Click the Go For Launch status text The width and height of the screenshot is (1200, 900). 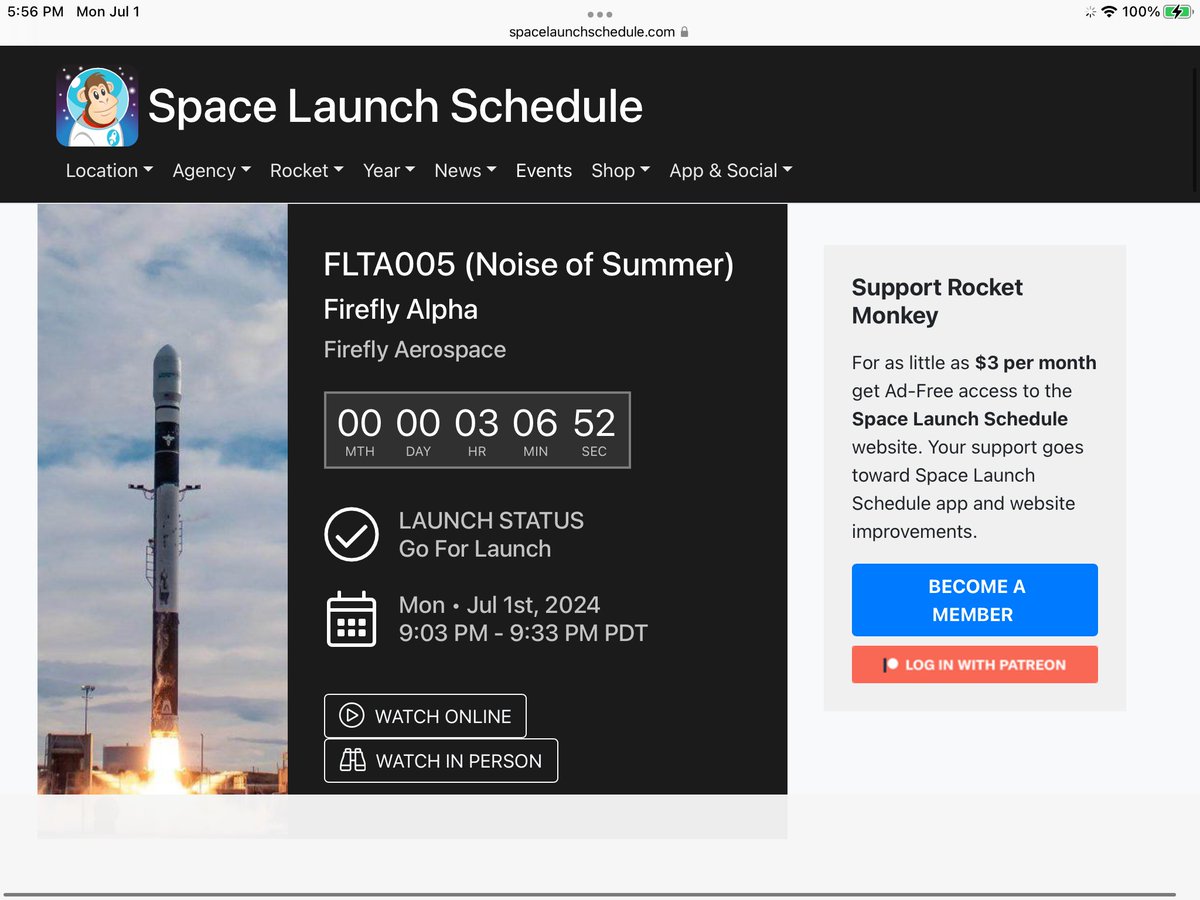coord(475,549)
